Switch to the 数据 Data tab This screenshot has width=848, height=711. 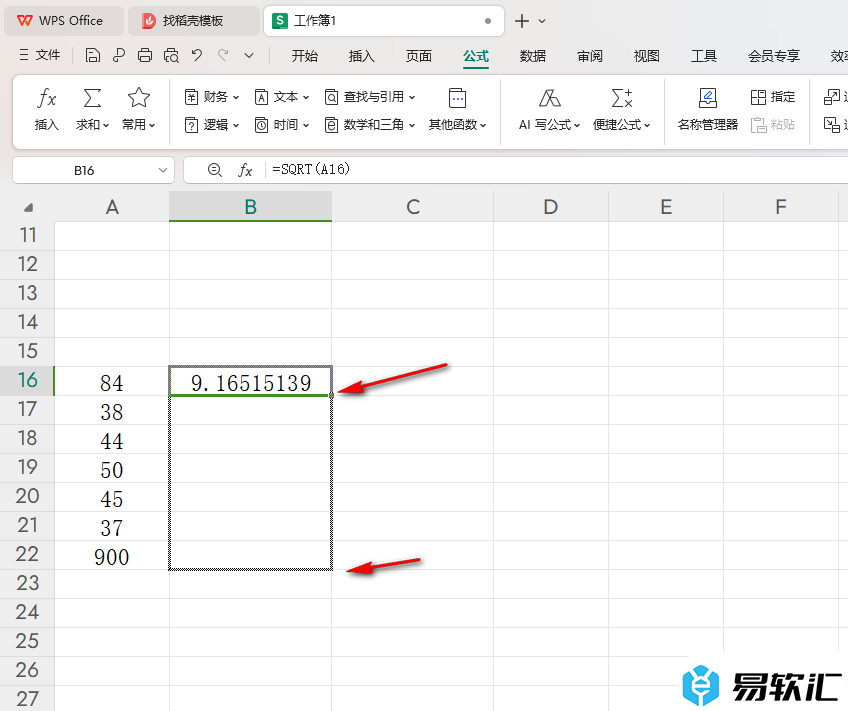533,56
